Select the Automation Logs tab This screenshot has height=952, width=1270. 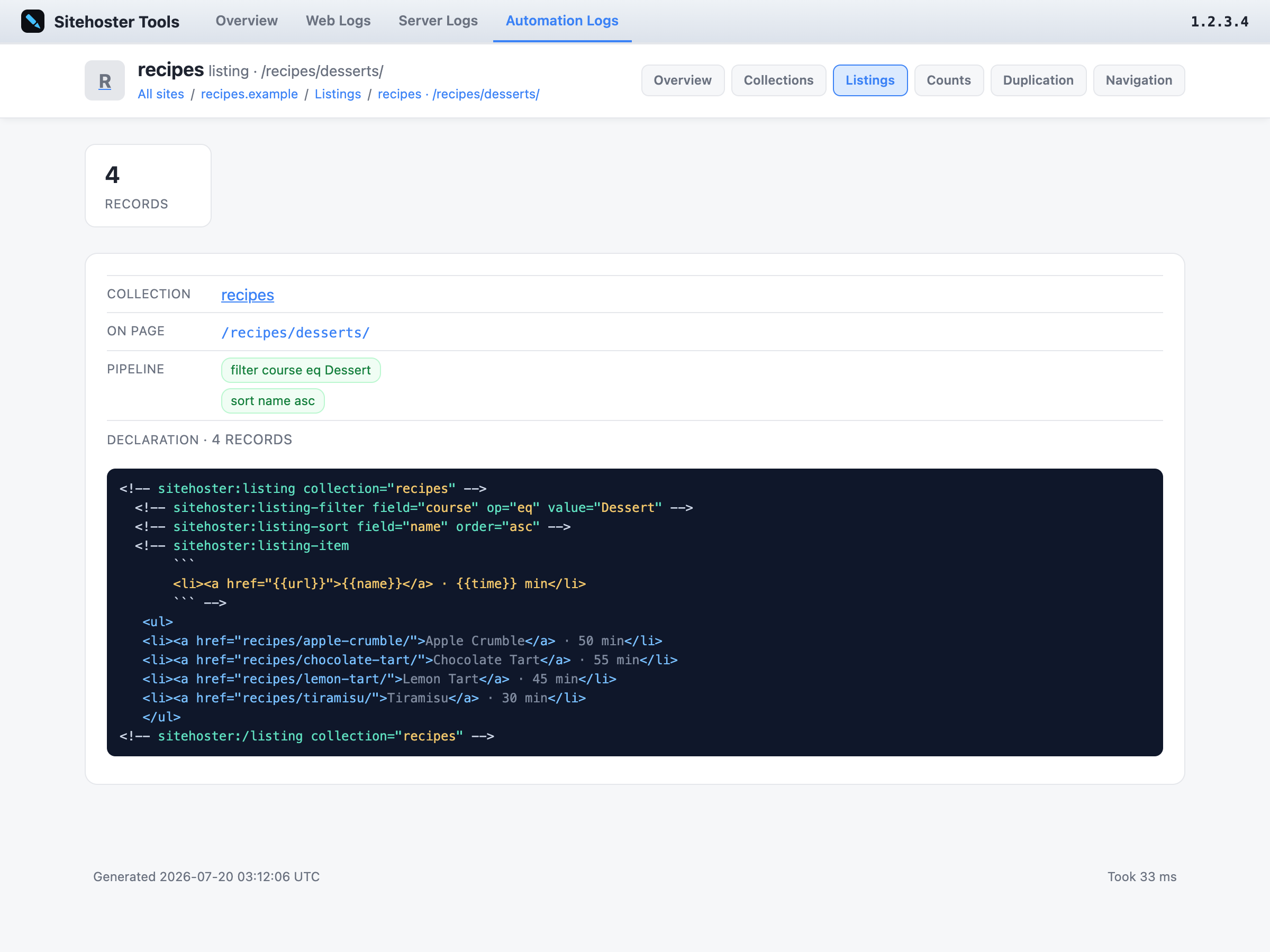[x=562, y=21]
